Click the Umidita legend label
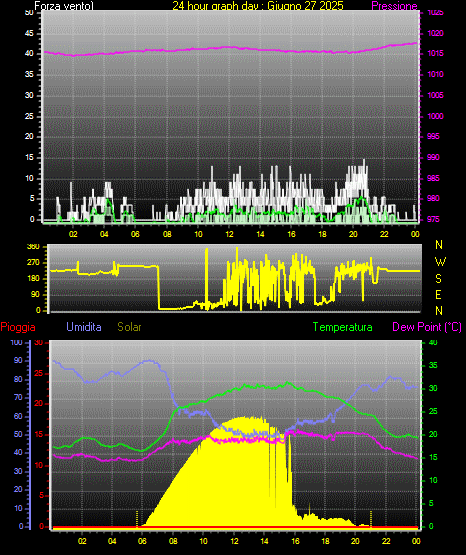The width and height of the screenshot is (466, 555). tap(84, 327)
